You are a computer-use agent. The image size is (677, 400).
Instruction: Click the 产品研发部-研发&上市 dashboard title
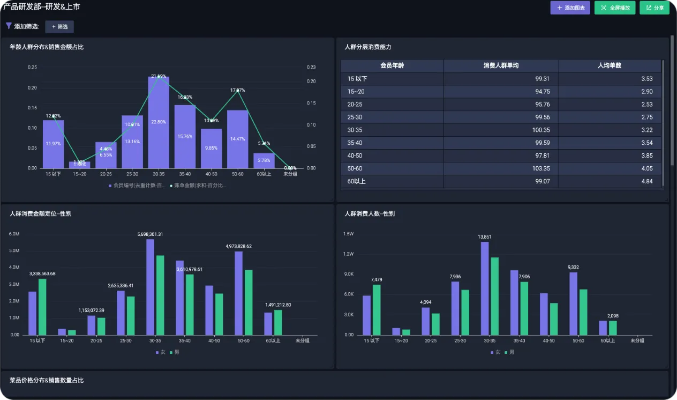pos(42,7)
